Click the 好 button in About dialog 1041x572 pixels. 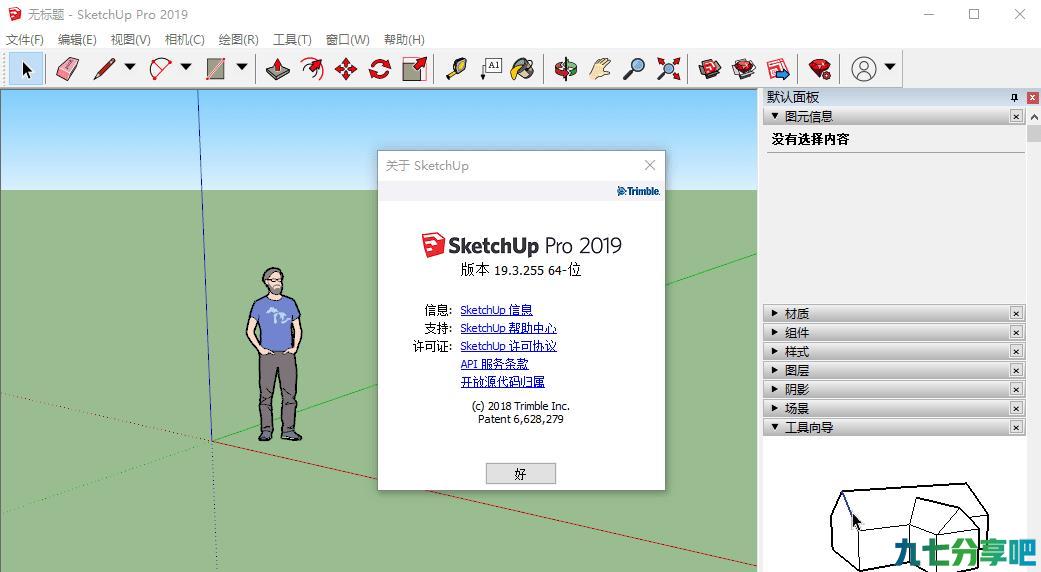(x=520, y=474)
